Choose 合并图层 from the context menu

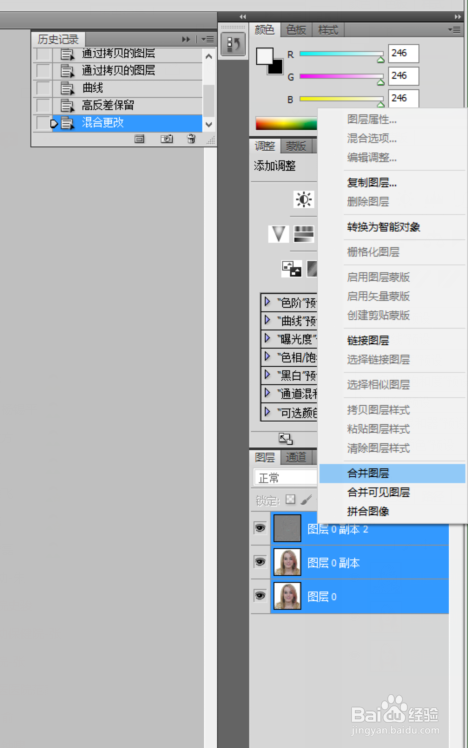tap(392, 473)
